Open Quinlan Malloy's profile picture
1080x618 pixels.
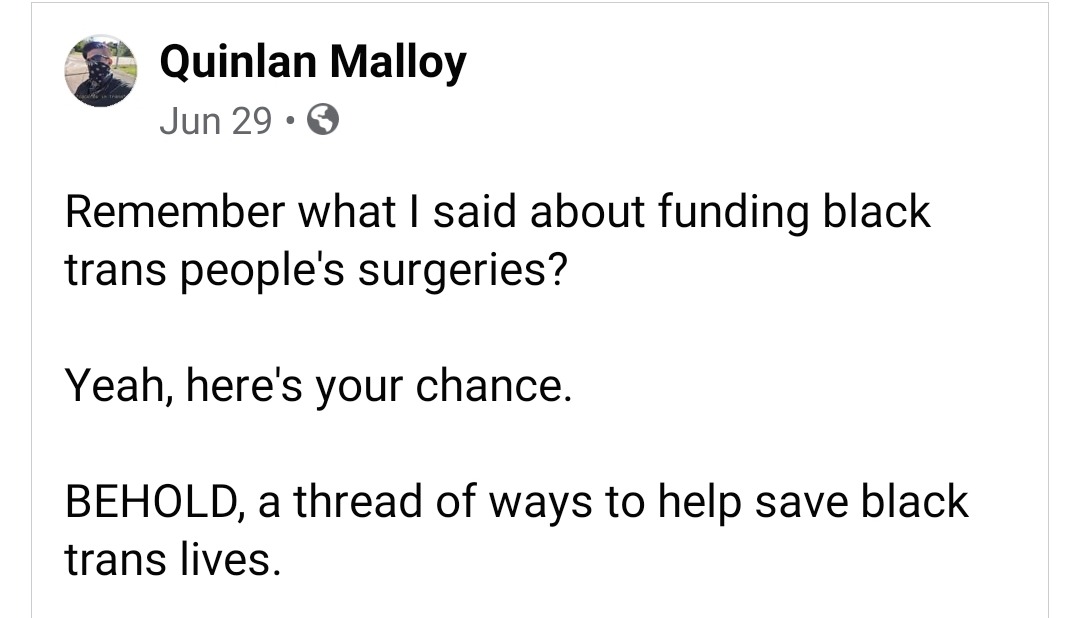pos(100,71)
